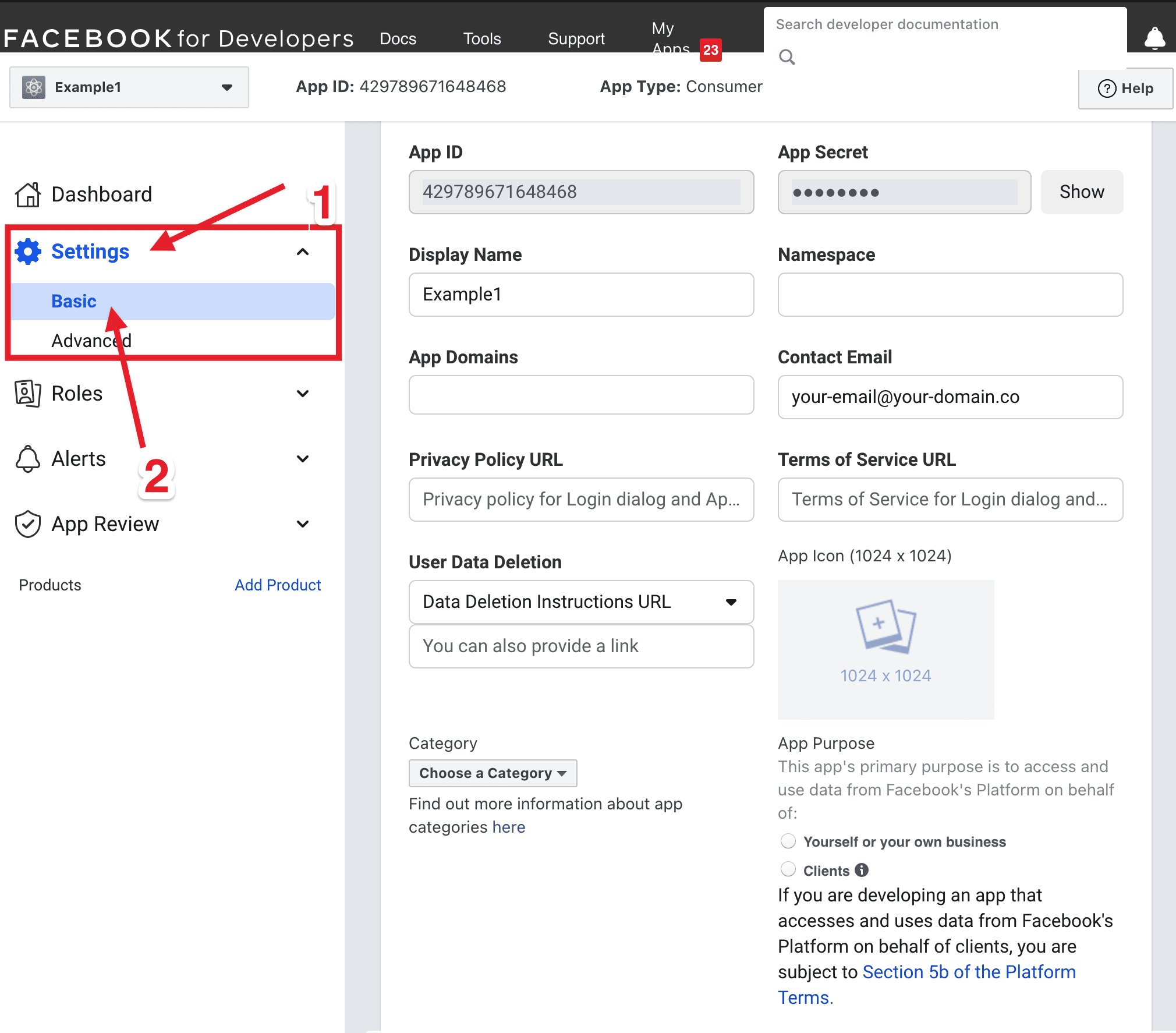1176x1033 pixels.
Task: Click the Roles label in sidebar
Action: tap(77, 394)
